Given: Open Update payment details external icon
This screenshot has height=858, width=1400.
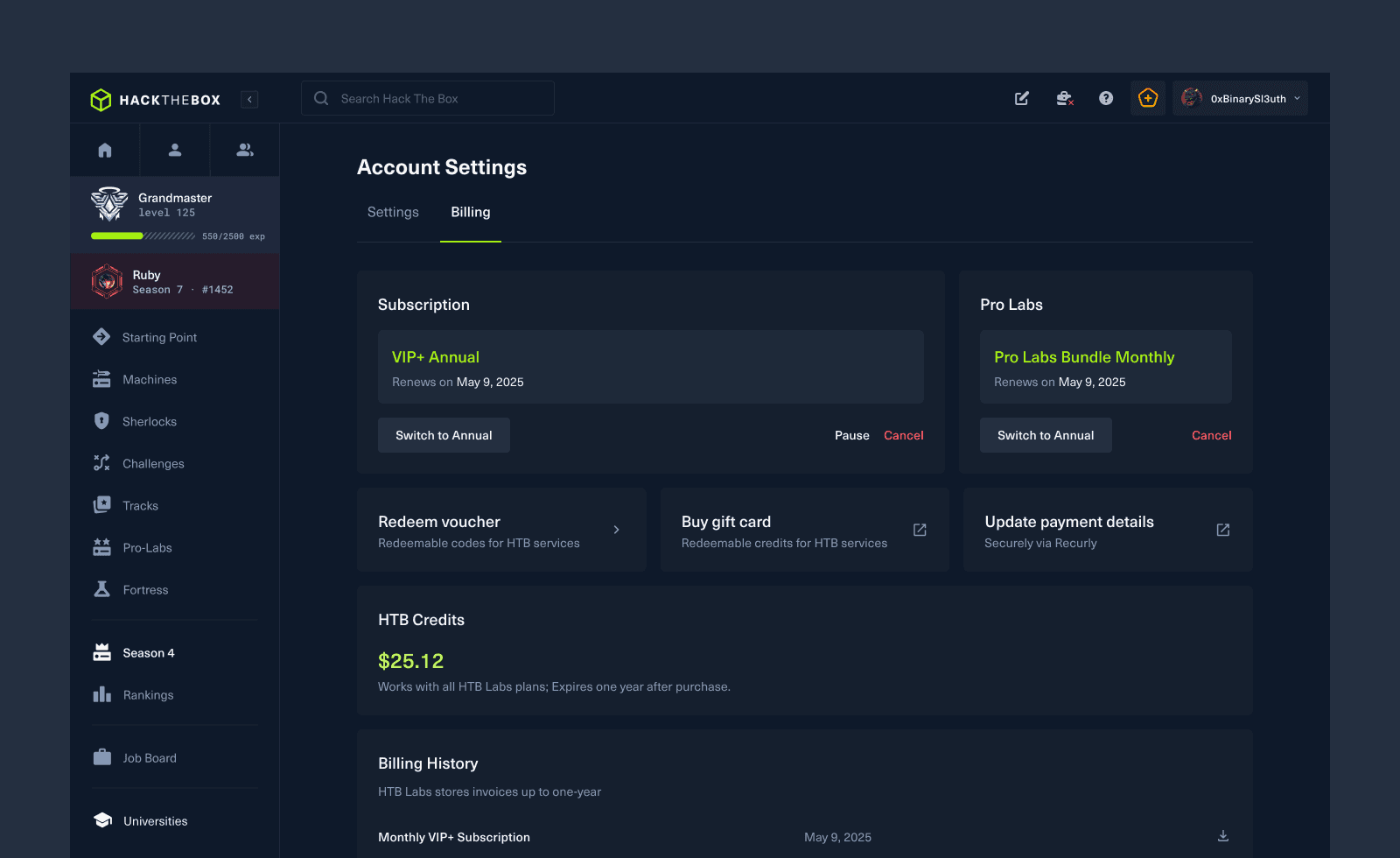Looking at the screenshot, I should [1223, 530].
